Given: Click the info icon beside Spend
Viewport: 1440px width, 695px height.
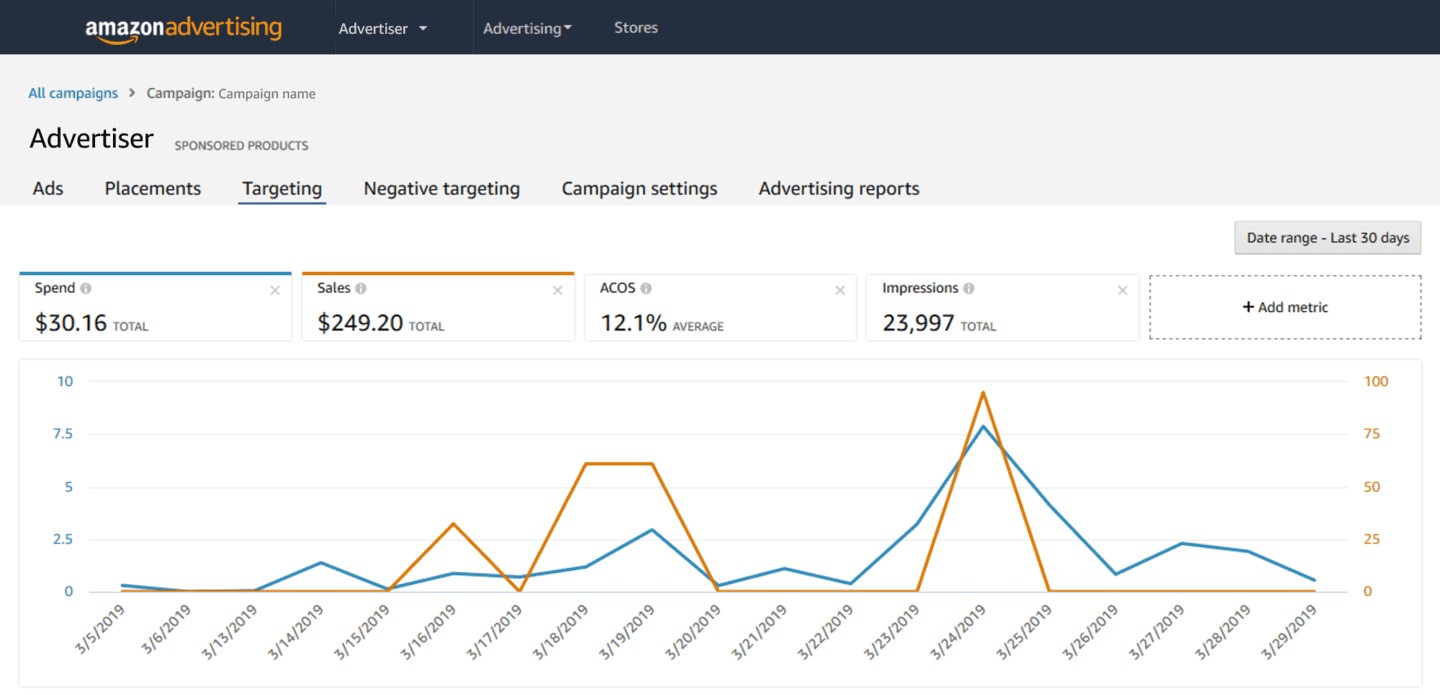Looking at the screenshot, I should [x=86, y=288].
